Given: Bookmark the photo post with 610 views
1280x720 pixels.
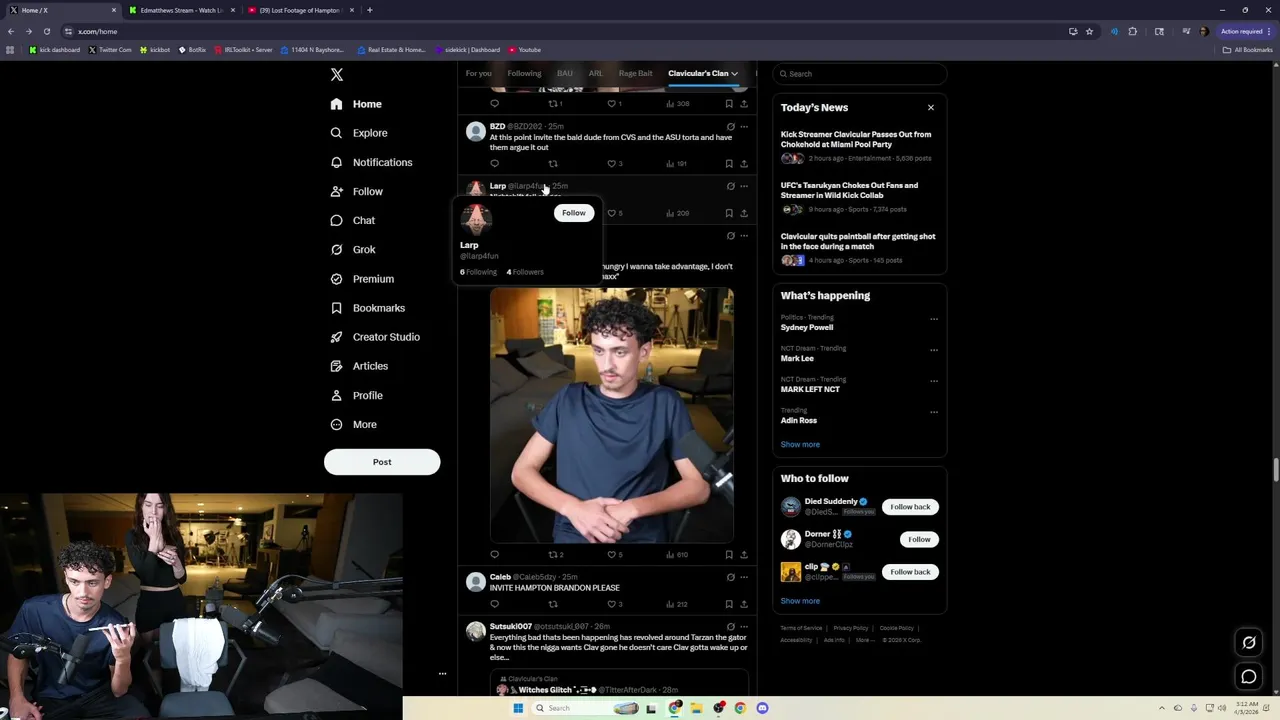Looking at the screenshot, I should pos(729,555).
